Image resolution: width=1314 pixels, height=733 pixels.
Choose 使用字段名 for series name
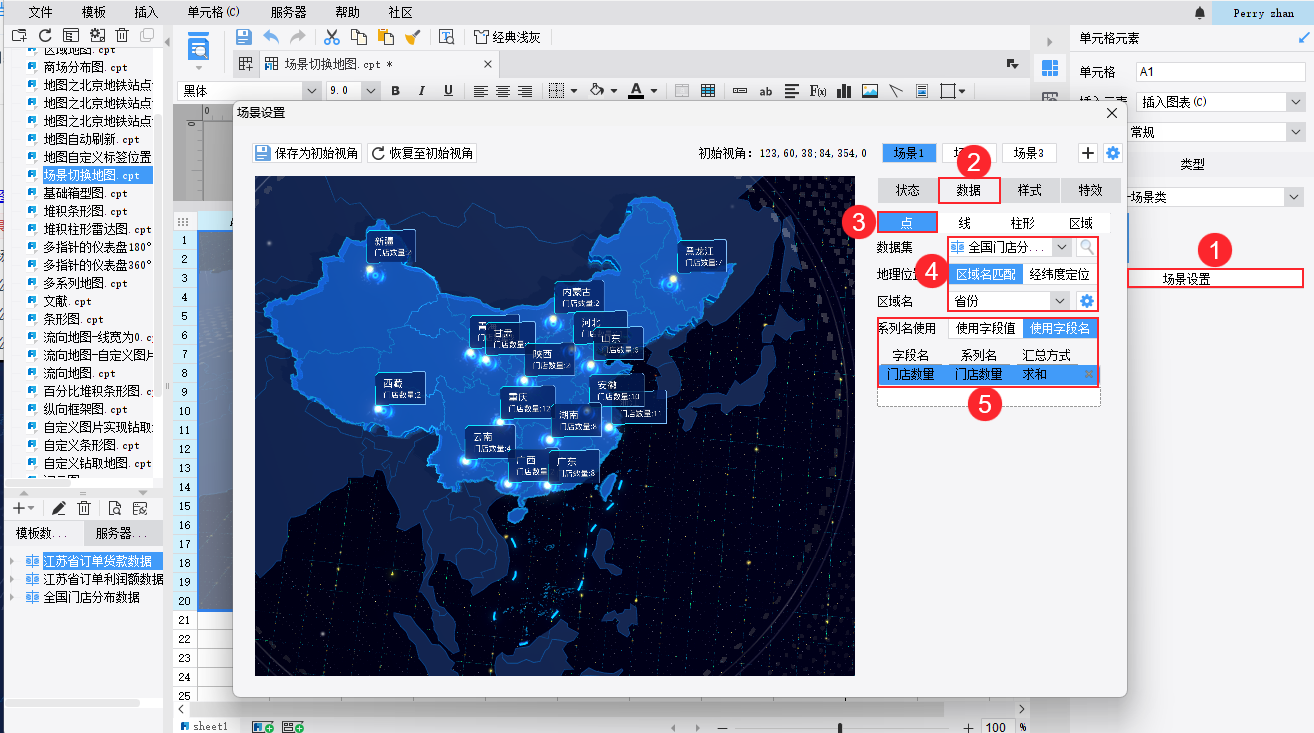[1060, 328]
